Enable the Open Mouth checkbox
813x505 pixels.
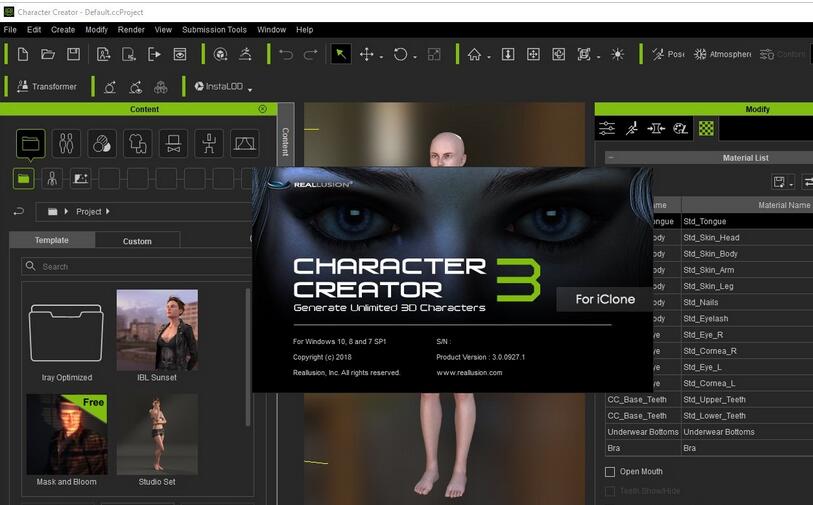pos(610,471)
